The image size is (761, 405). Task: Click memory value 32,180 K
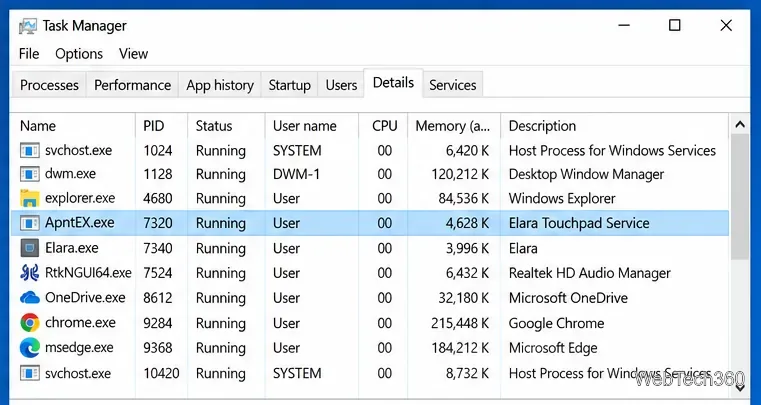coord(463,298)
